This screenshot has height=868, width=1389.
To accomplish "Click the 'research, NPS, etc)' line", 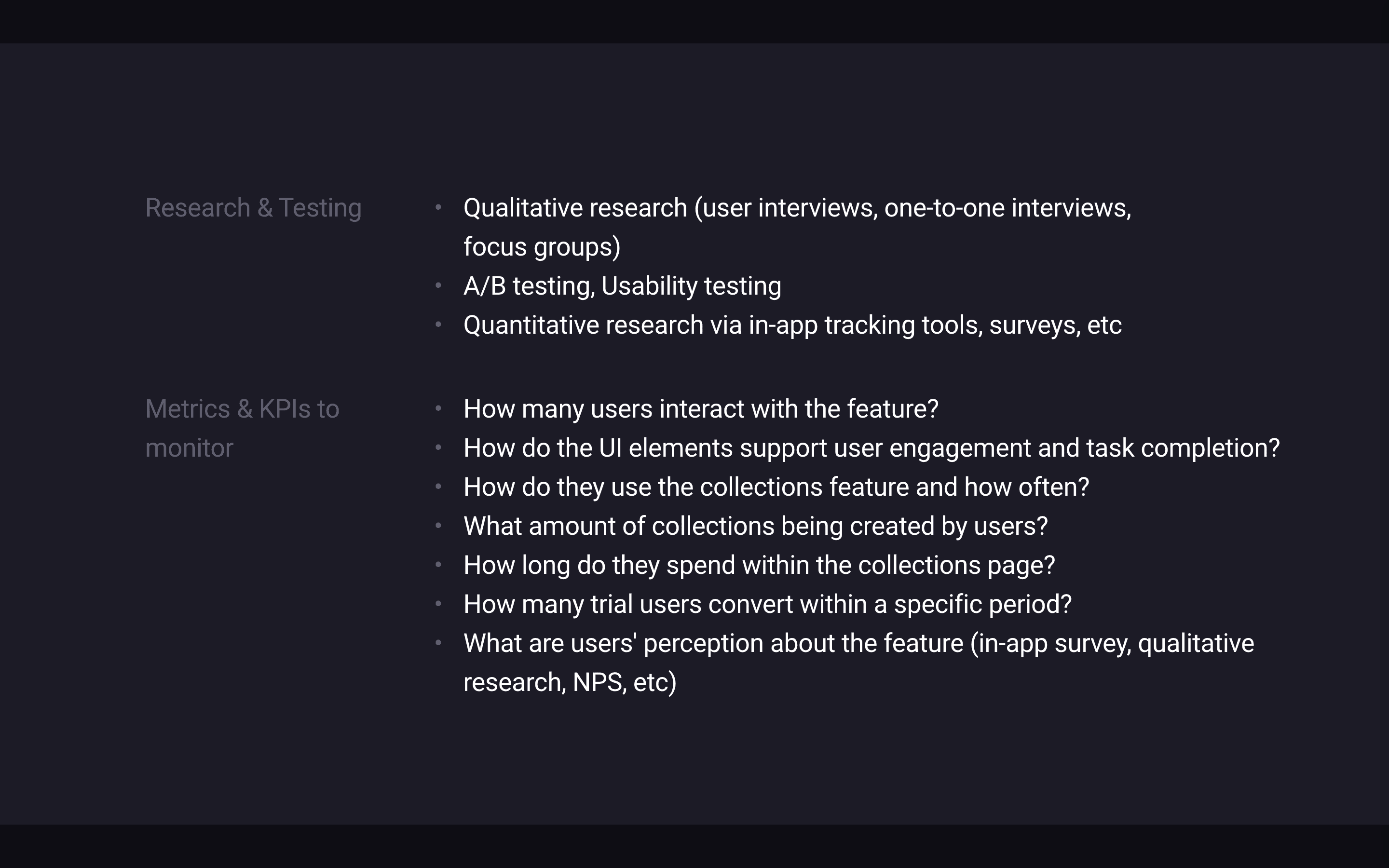I will 570,682.
